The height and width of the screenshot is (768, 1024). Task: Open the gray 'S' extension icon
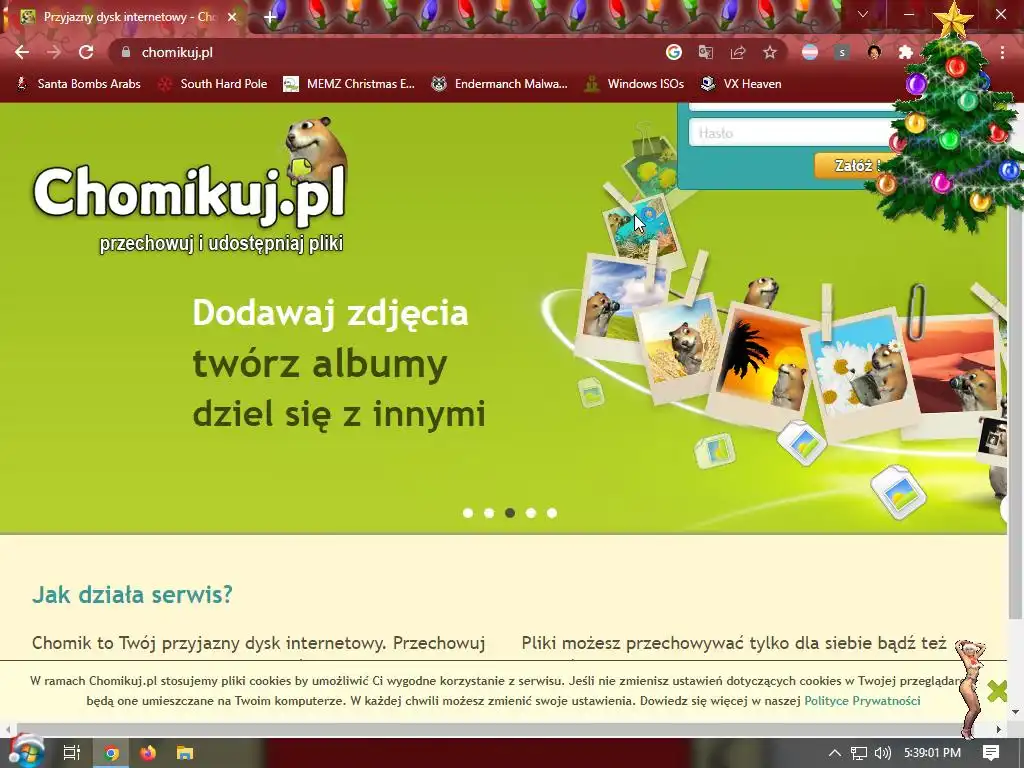coord(842,52)
